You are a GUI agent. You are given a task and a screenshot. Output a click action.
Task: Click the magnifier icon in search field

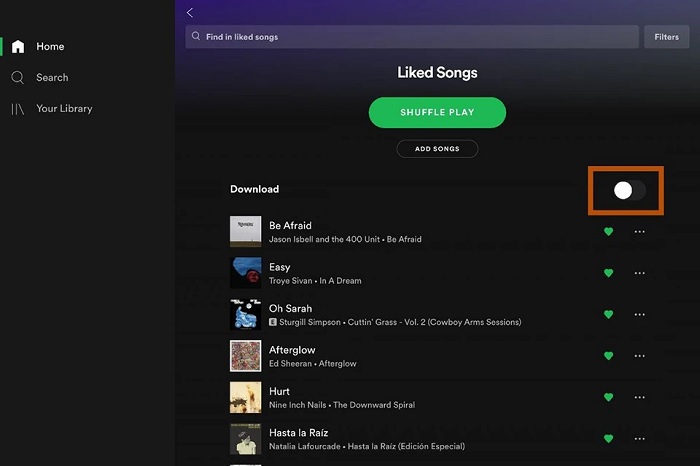[x=196, y=36]
